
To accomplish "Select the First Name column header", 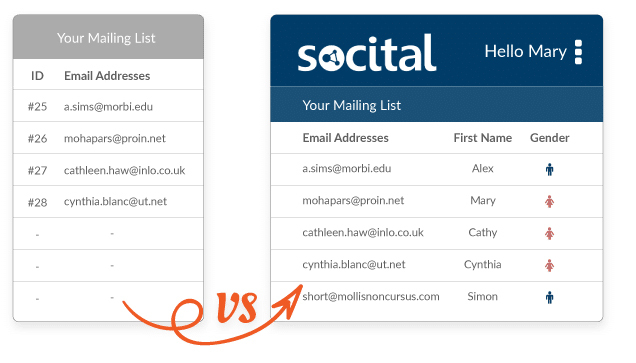I will click(483, 138).
